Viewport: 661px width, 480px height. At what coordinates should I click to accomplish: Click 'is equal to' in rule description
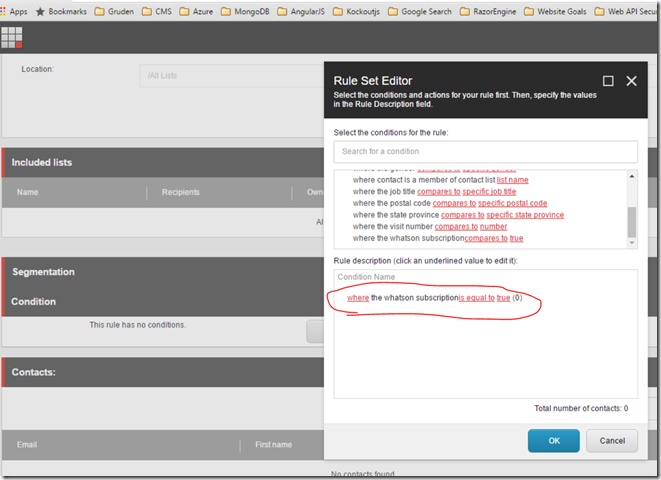(477, 298)
